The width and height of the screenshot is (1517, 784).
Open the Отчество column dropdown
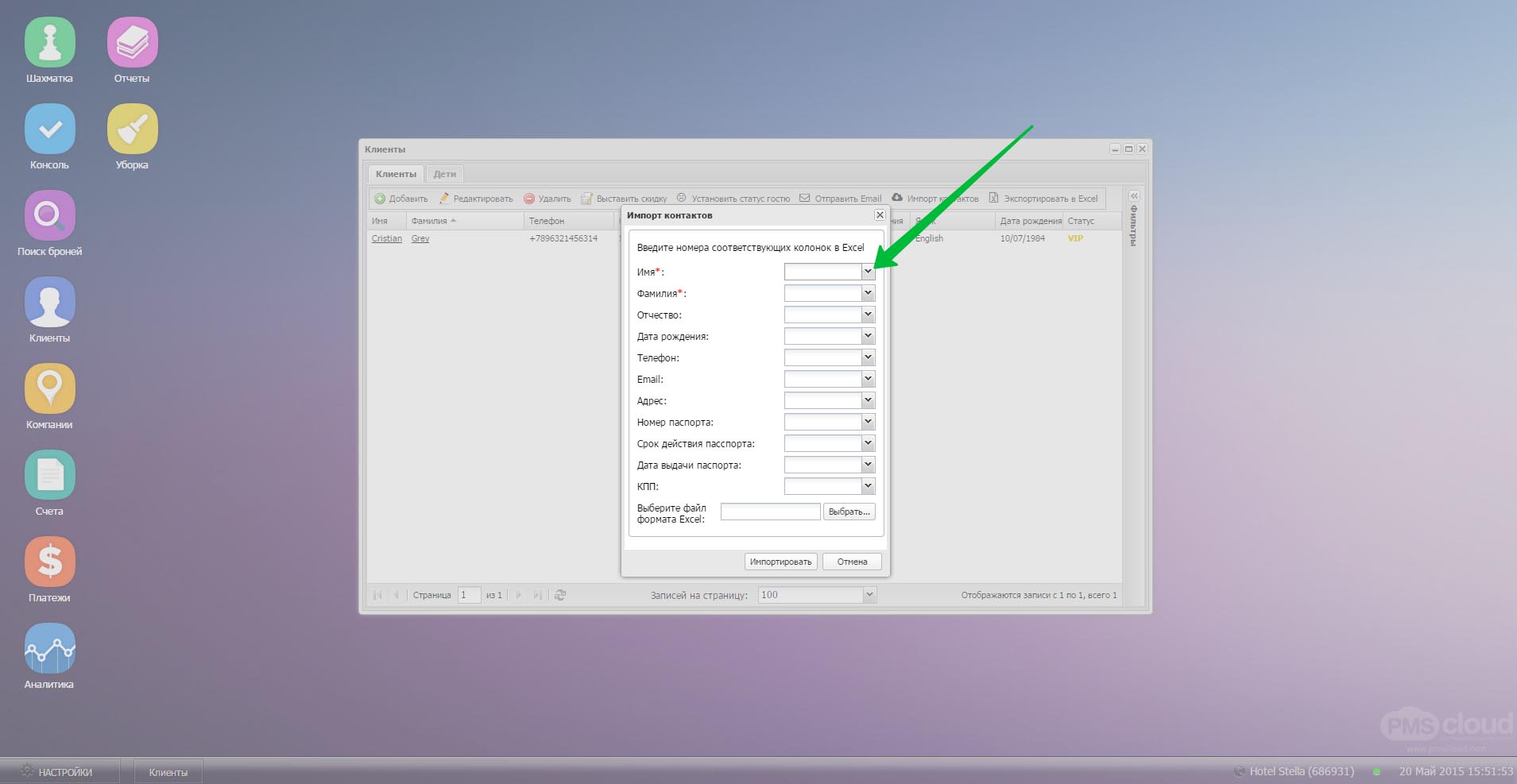[x=868, y=315]
